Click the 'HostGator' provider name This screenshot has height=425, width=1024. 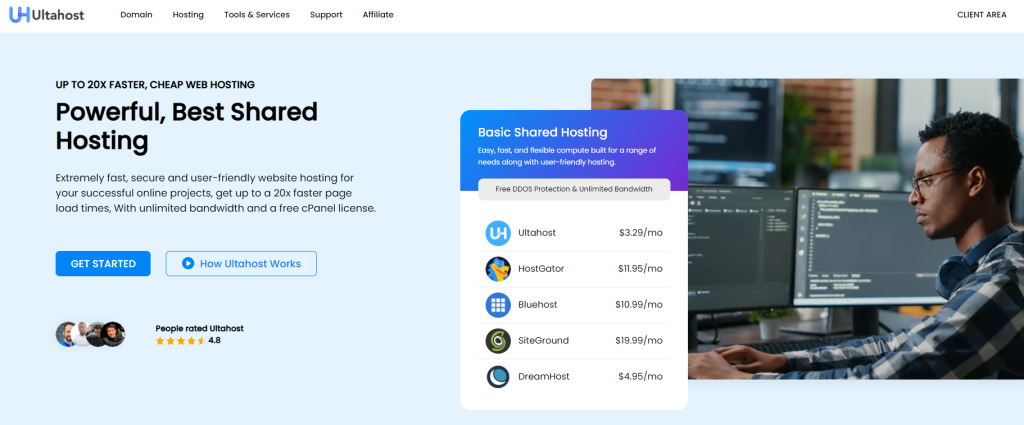(x=541, y=268)
